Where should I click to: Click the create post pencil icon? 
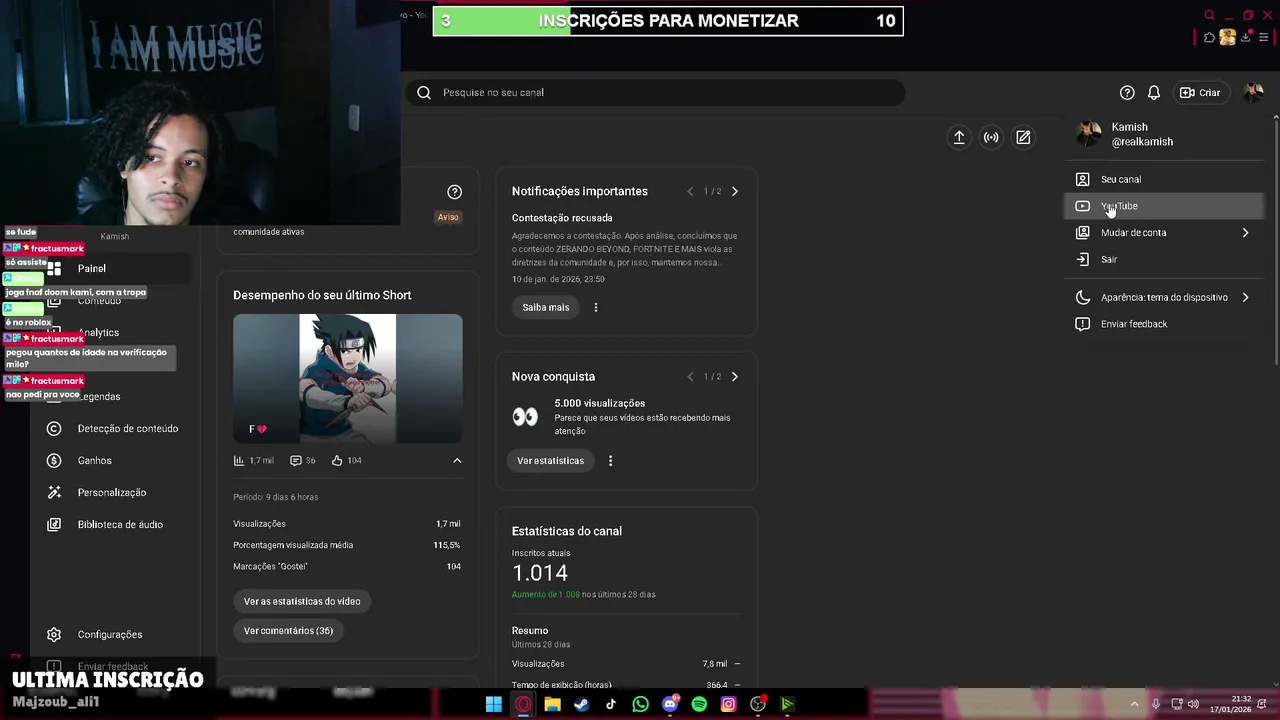point(1023,137)
